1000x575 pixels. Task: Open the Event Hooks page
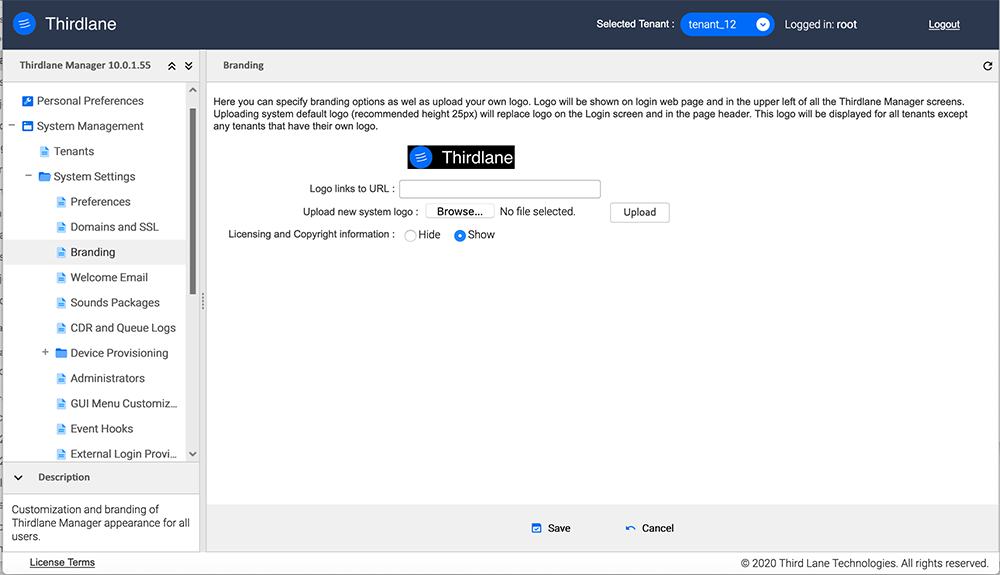[x=101, y=429]
